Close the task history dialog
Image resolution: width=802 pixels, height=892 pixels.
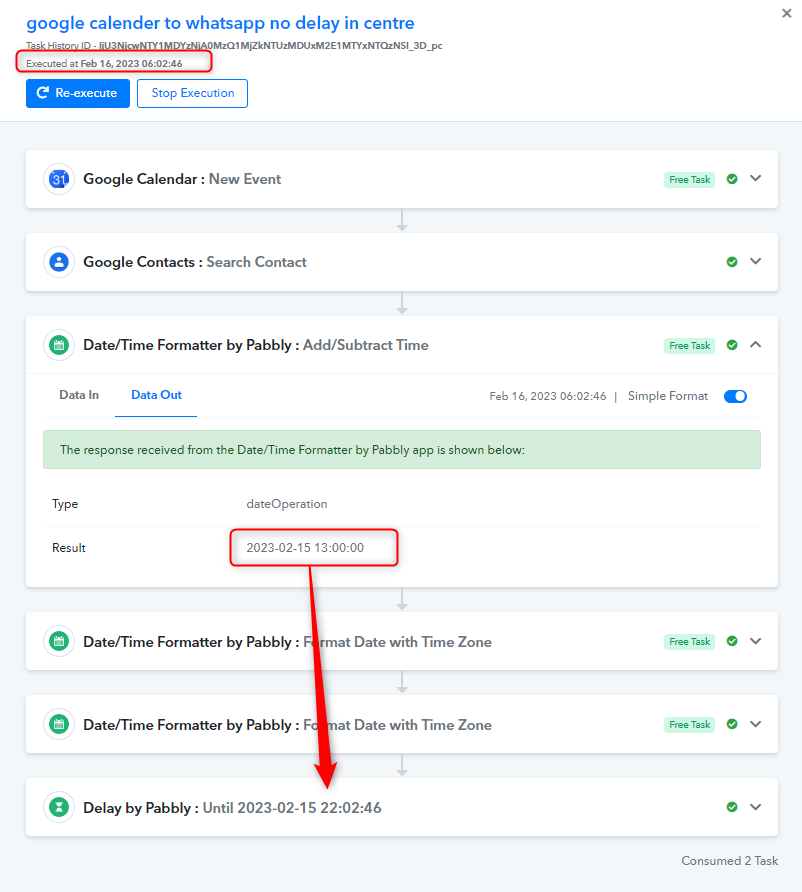coord(787,13)
